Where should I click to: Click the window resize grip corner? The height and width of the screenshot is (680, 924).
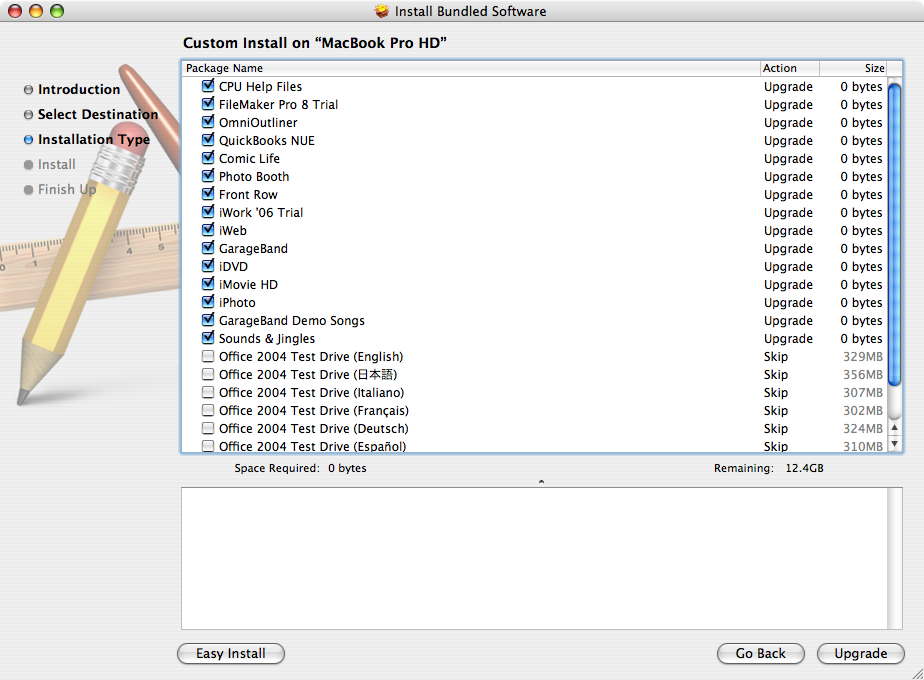pos(917,673)
